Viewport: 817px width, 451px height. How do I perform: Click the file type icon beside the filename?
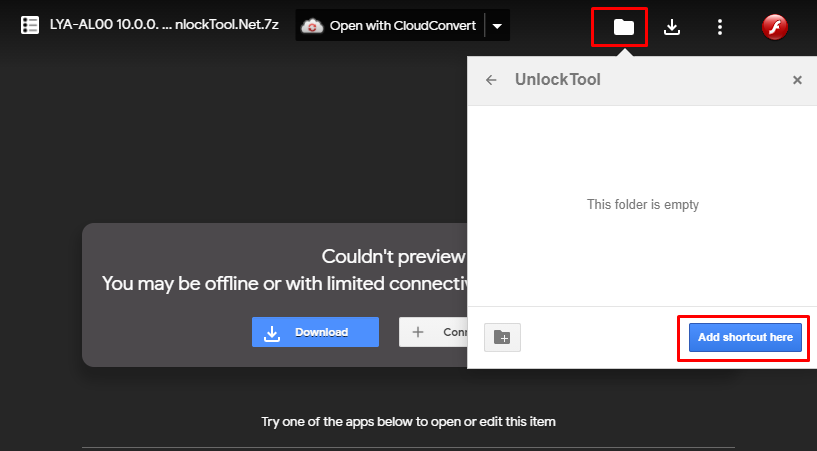point(30,25)
